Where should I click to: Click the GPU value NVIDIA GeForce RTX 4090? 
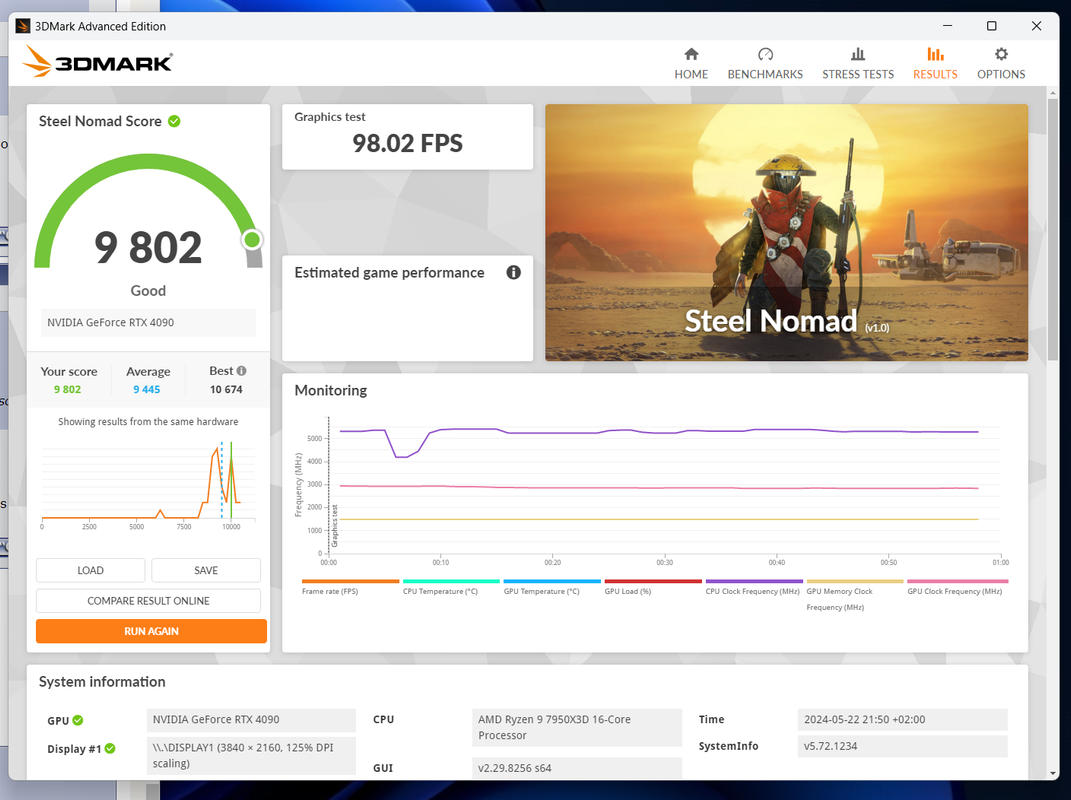[251, 720]
